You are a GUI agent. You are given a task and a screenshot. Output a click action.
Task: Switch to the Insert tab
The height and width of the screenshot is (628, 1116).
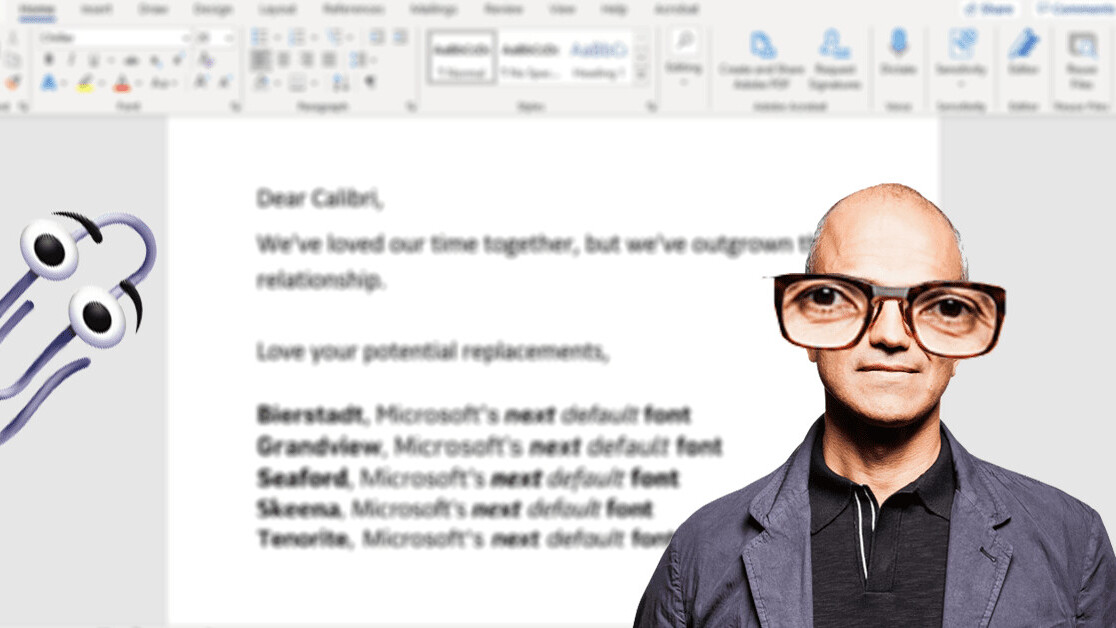96,9
